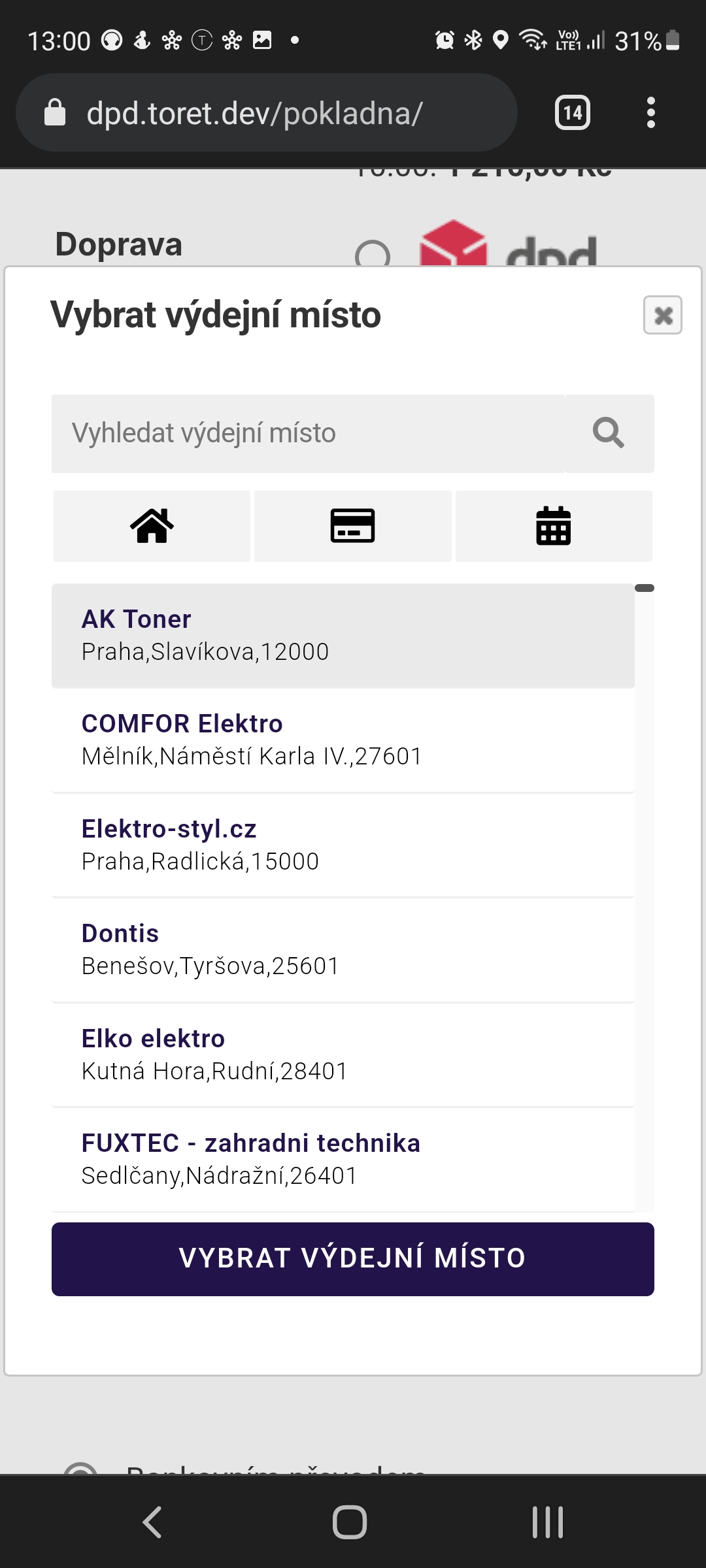
Task: Filter pickup points by calendar icon
Action: [x=554, y=526]
